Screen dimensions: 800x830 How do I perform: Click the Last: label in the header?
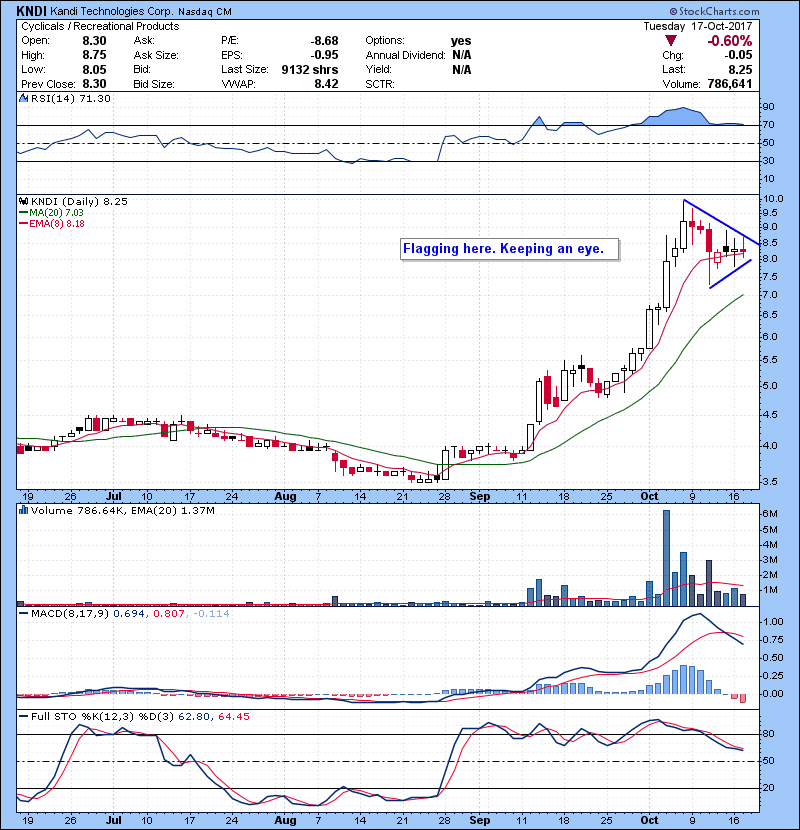point(674,69)
